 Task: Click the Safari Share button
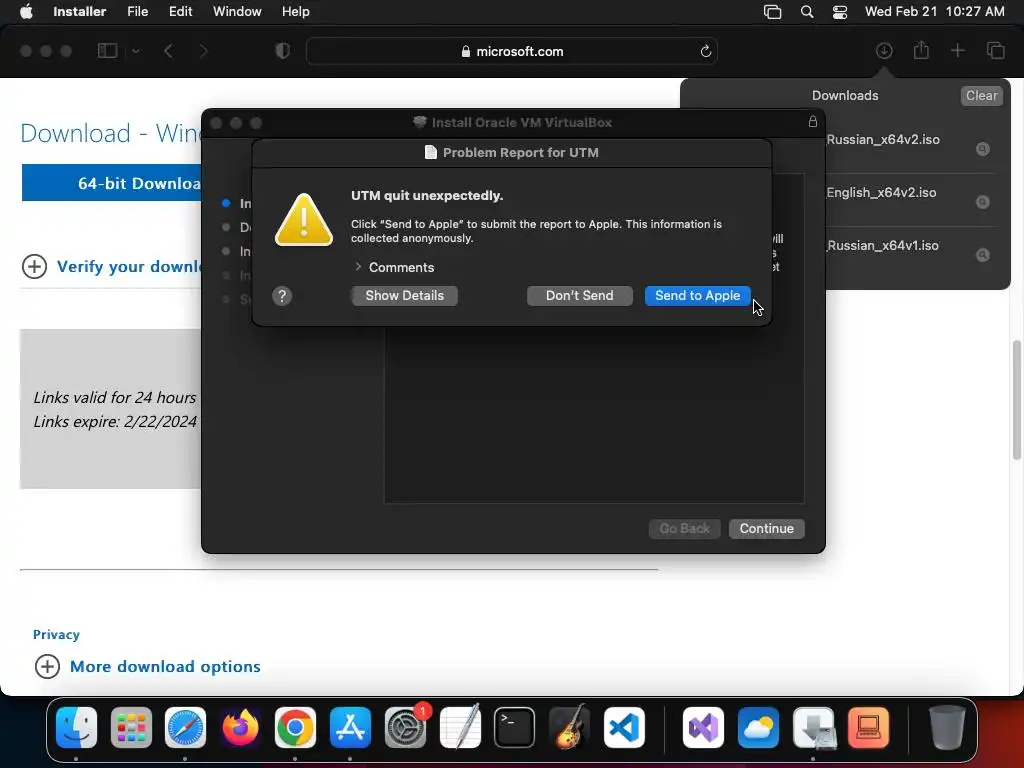[921, 50]
